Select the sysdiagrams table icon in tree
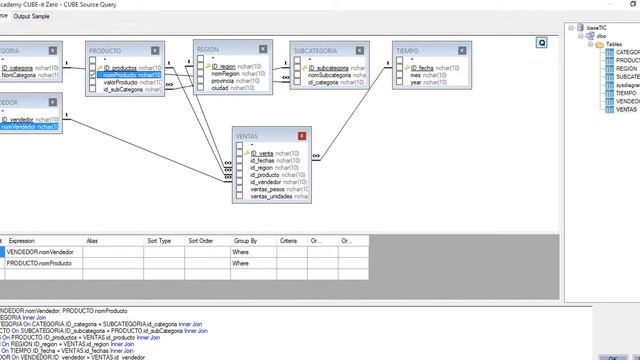Image resolution: width=640 pixels, height=360 pixels. pos(609,85)
